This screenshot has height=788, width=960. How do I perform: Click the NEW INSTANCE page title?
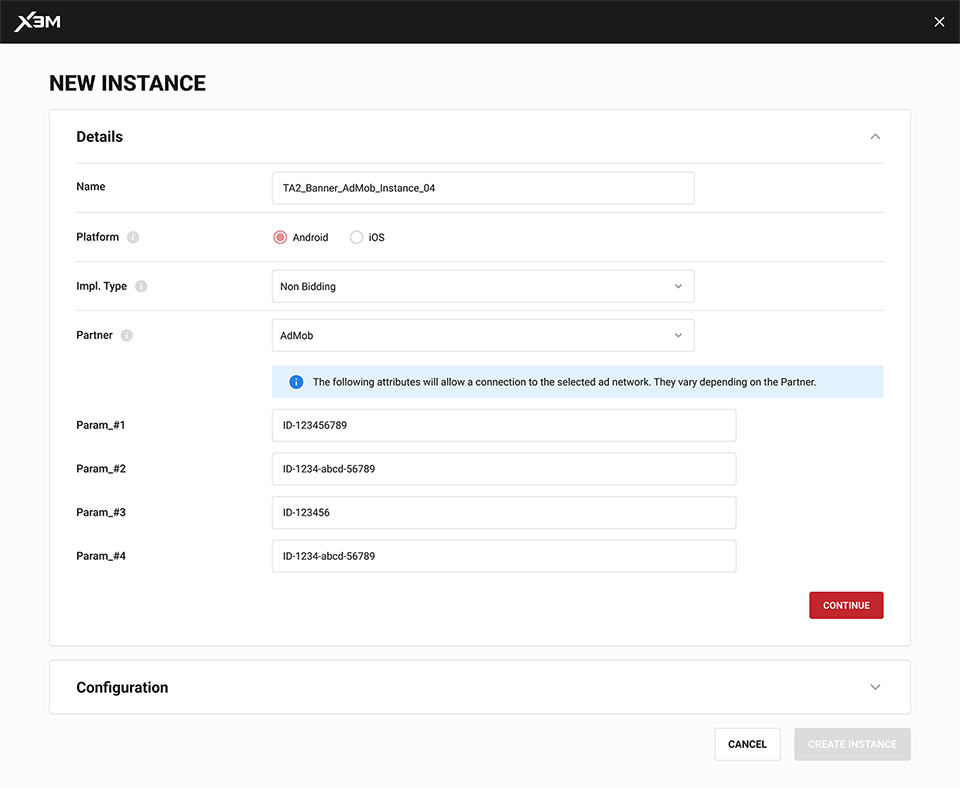[x=127, y=83]
